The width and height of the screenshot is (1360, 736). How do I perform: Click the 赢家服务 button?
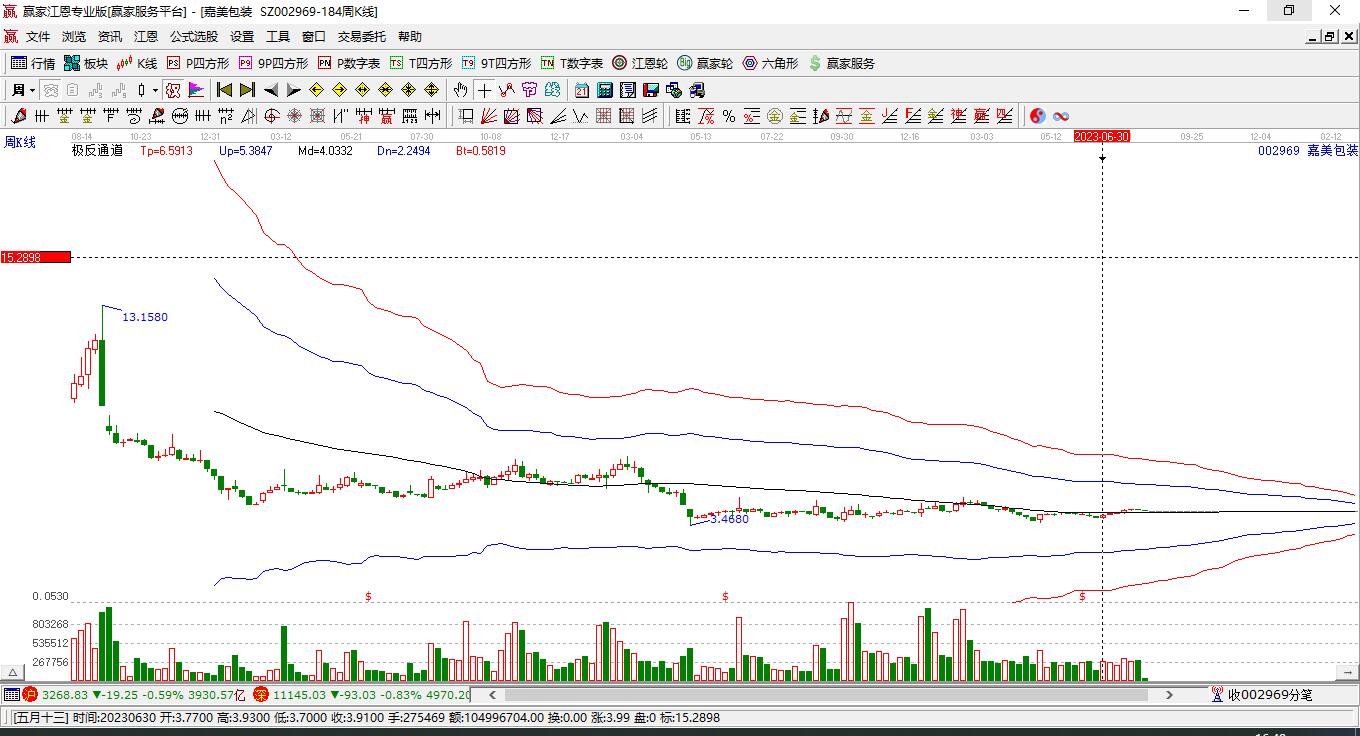click(841, 63)
